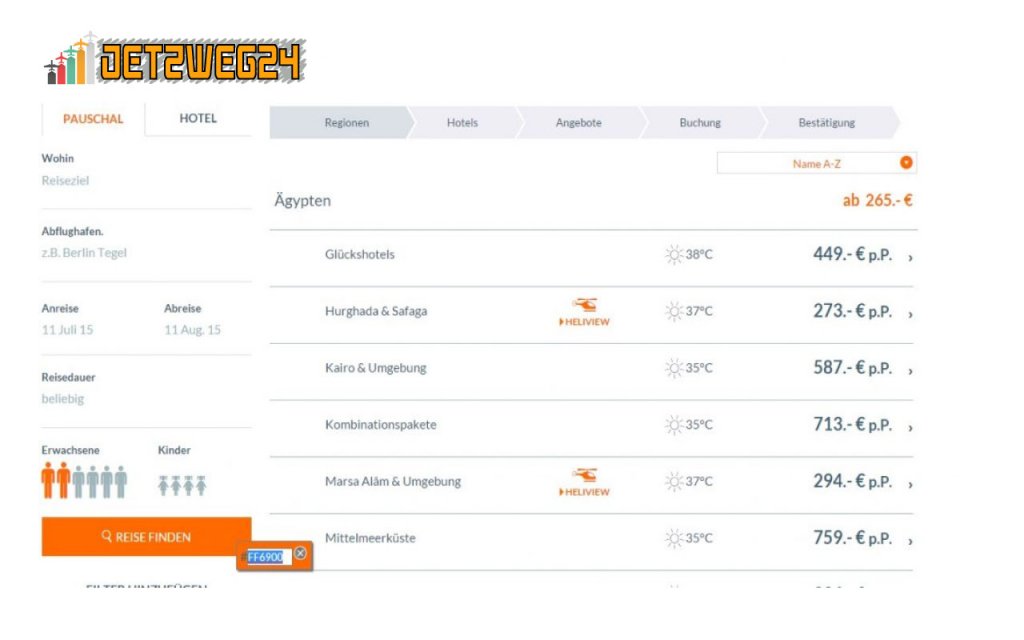Select the sixth adult figure icon

click(x=121, y=482)
